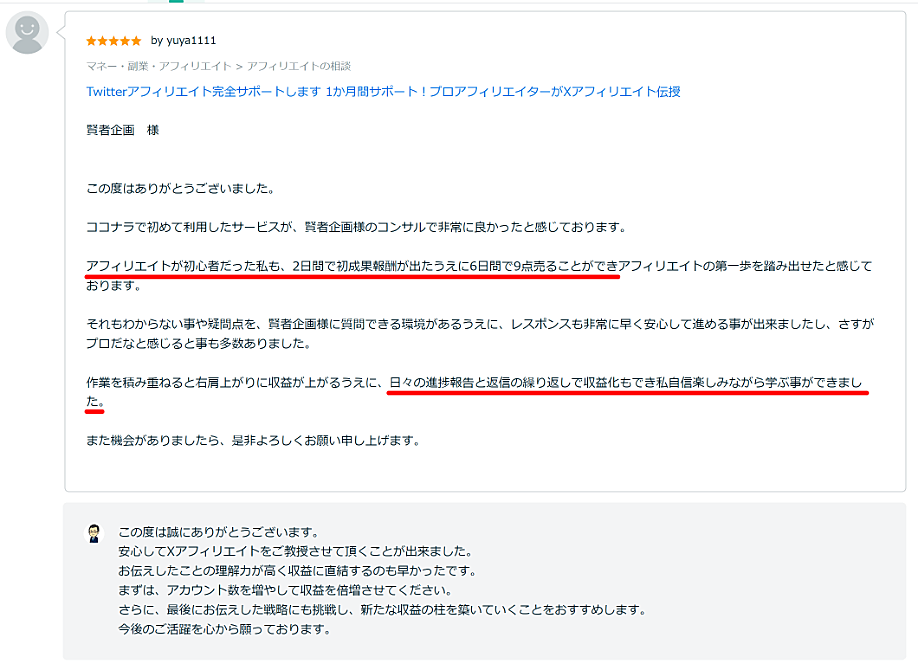Image resolution: width=918 pixels, height=670 pixels.
Task: Click the line また機会がありましたら
Action: pos(254,440)
